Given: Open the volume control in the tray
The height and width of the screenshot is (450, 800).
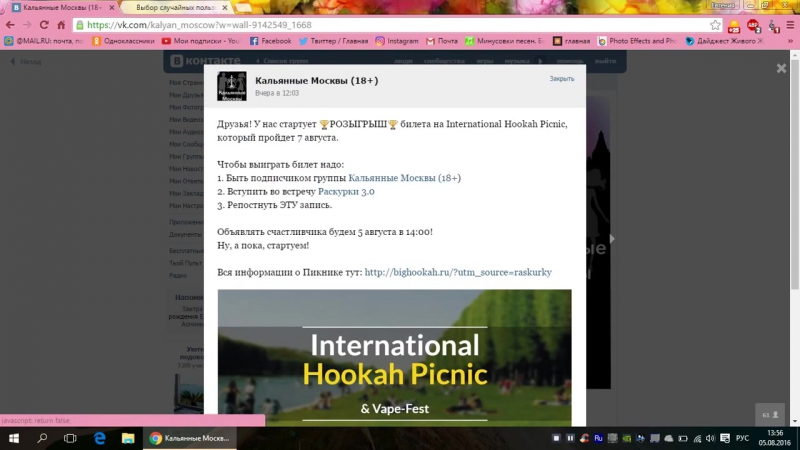Looking at the screenshot, I should (710, 439).
